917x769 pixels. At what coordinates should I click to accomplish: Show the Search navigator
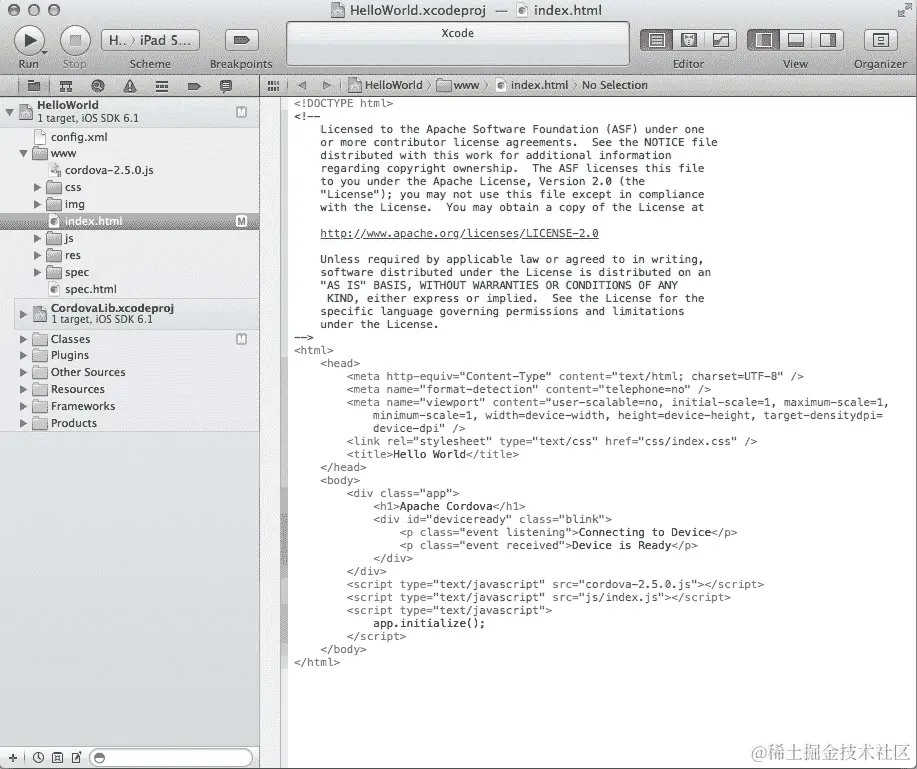click(x=98, y=86)
